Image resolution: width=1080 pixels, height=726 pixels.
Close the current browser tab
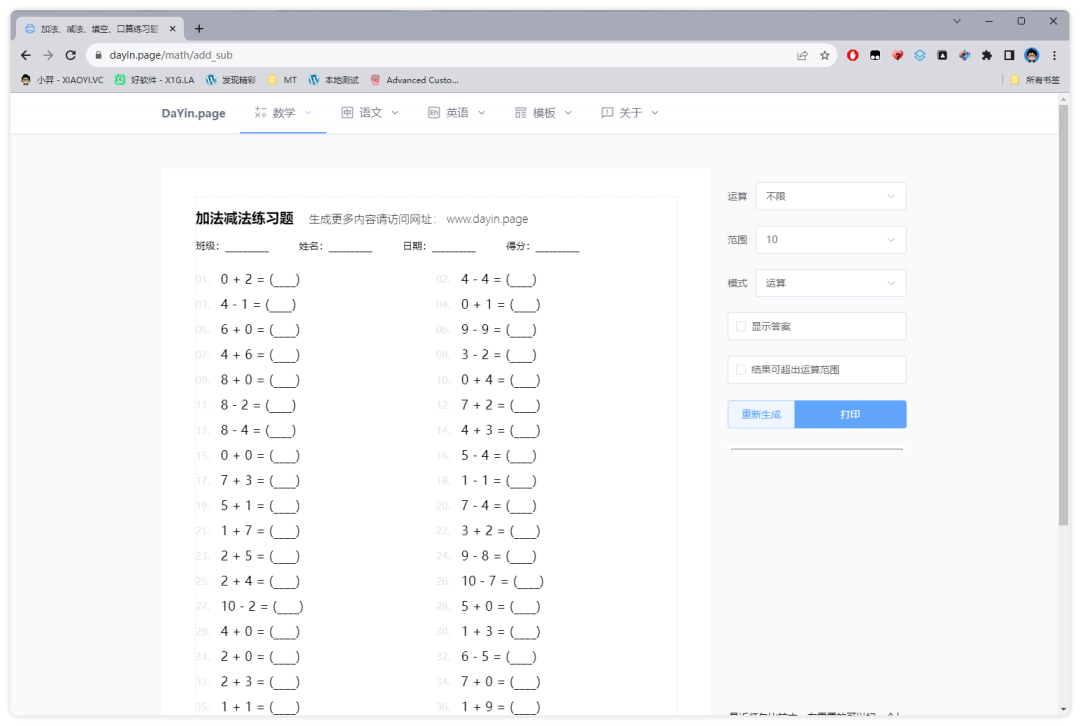click(172, 28)
